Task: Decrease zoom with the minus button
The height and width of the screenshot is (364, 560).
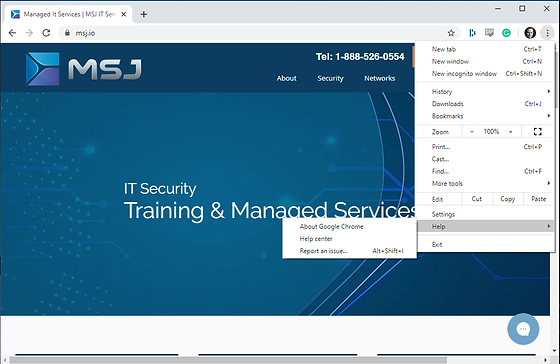Action: pyautogui.click(x=472, y=131)
